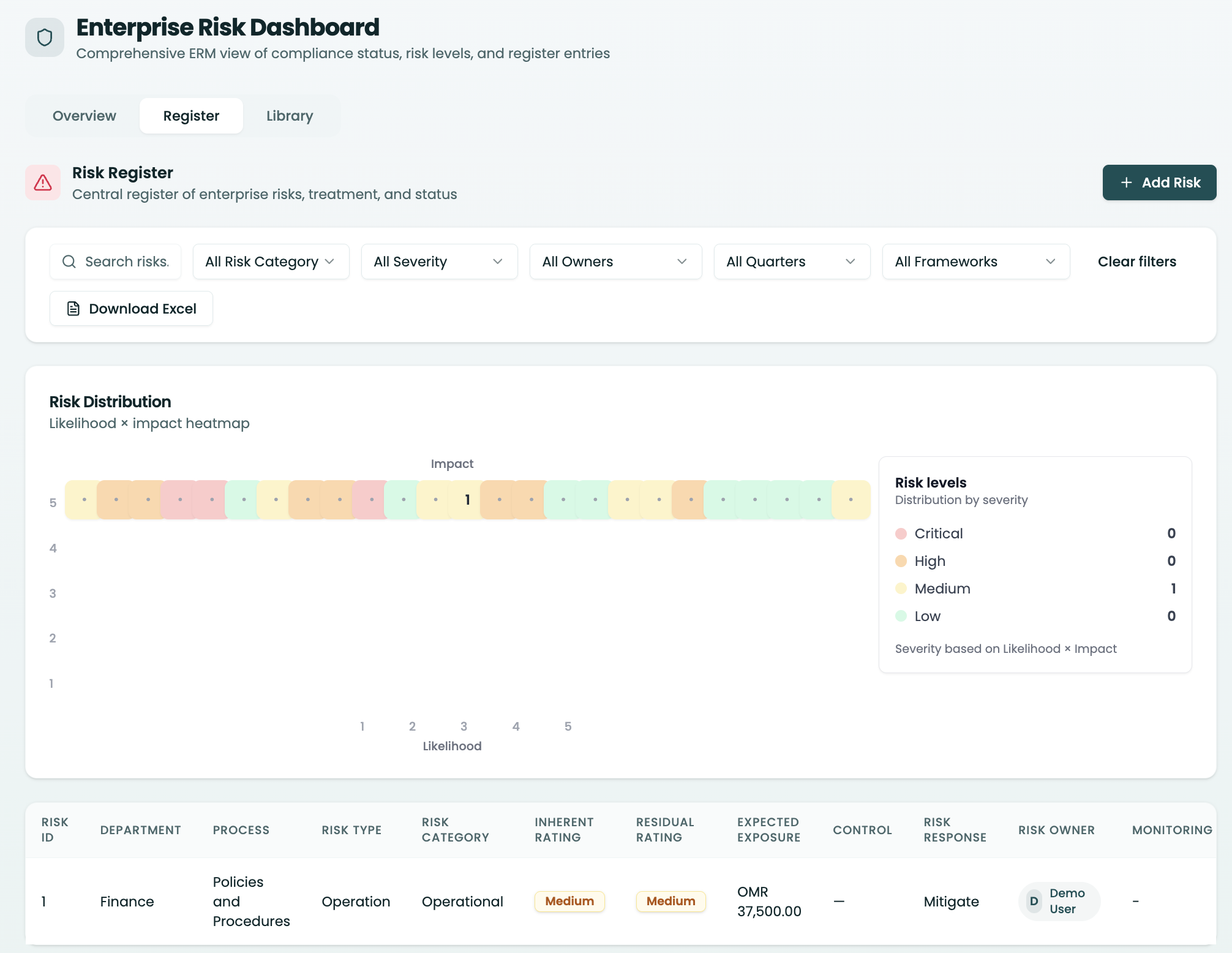This screenshot has width=1232, height=953.
Task: Click the Expected Exposure column header
Action: tap(768, 830)
